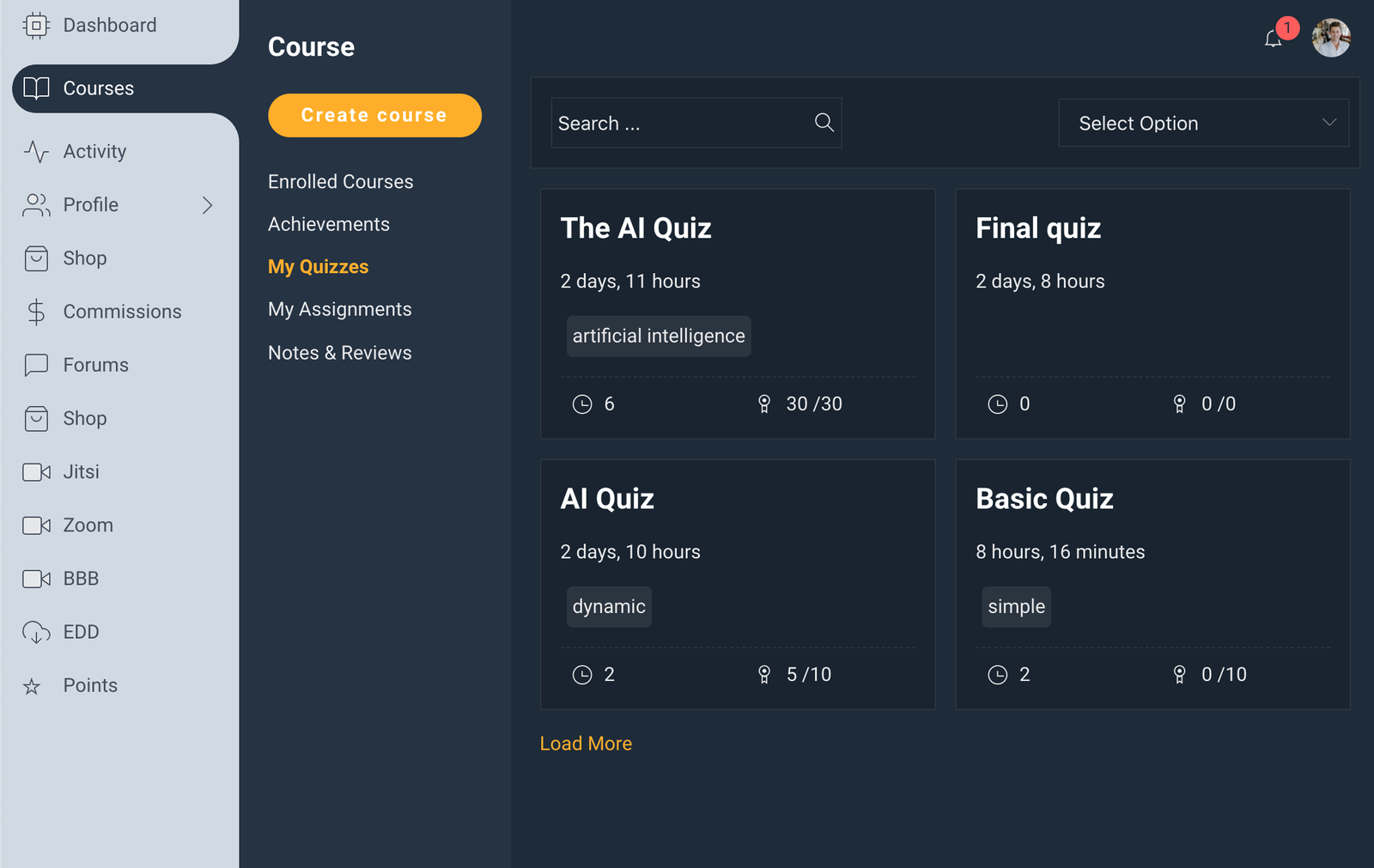Click the Points star icon
This screenshot has width=1374, height=868.
point(33,686)
